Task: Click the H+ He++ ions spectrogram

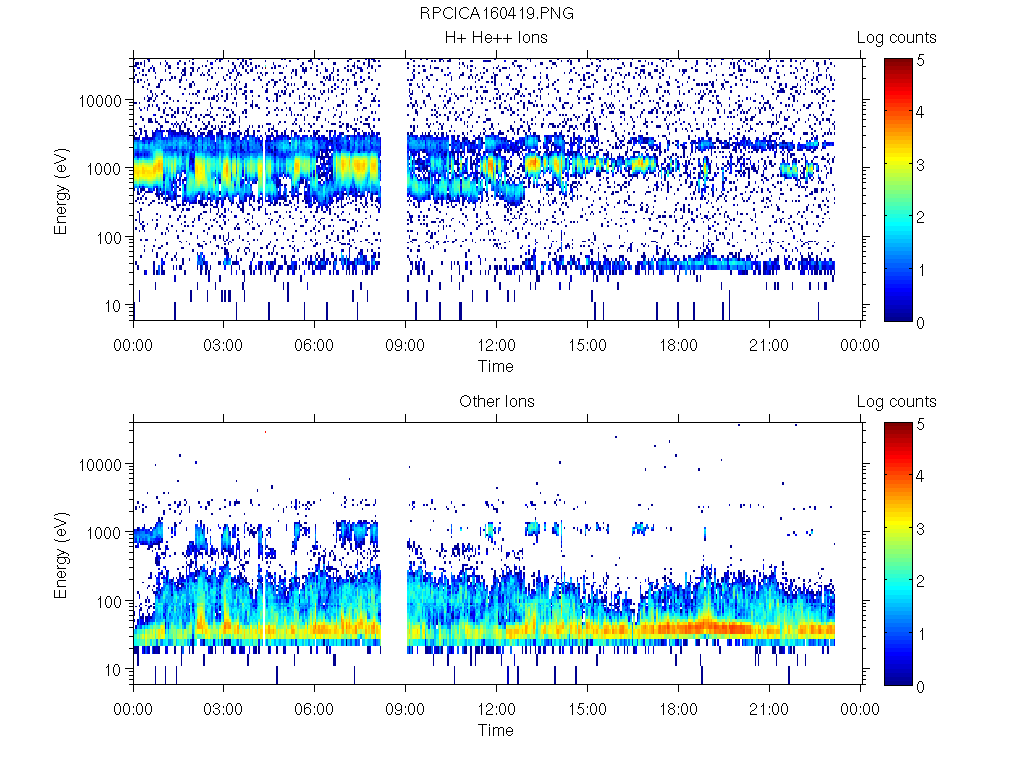Action: point(497,189)
